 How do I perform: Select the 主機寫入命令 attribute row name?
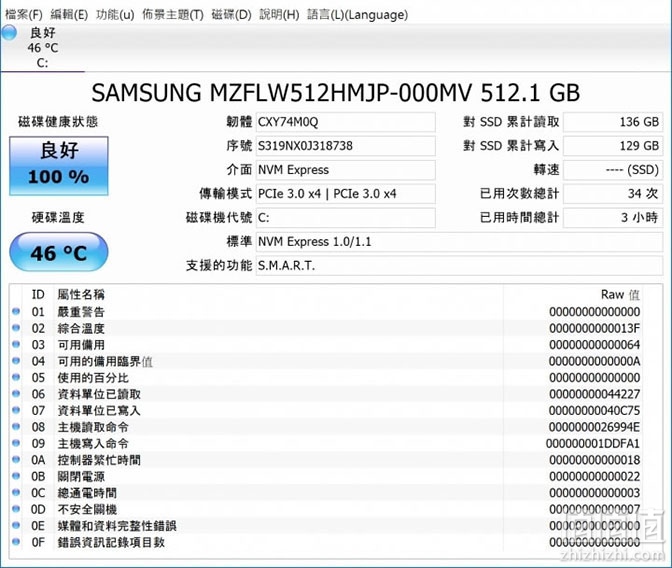click(x=93, y=443)
